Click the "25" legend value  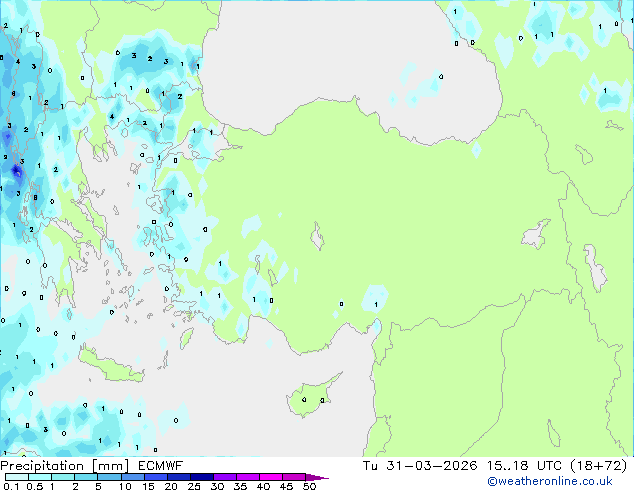[194, 486]
